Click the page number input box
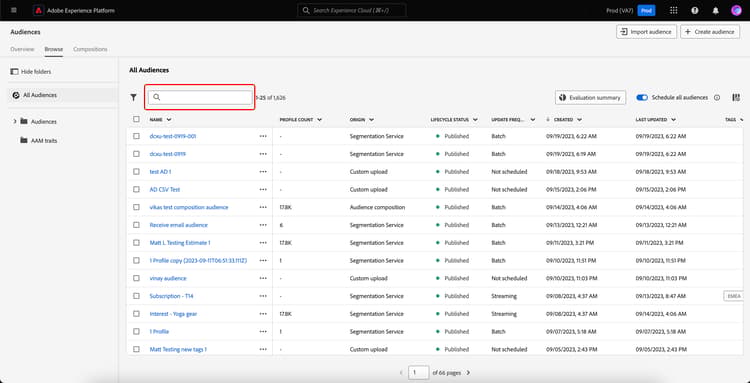 point(419,372)
